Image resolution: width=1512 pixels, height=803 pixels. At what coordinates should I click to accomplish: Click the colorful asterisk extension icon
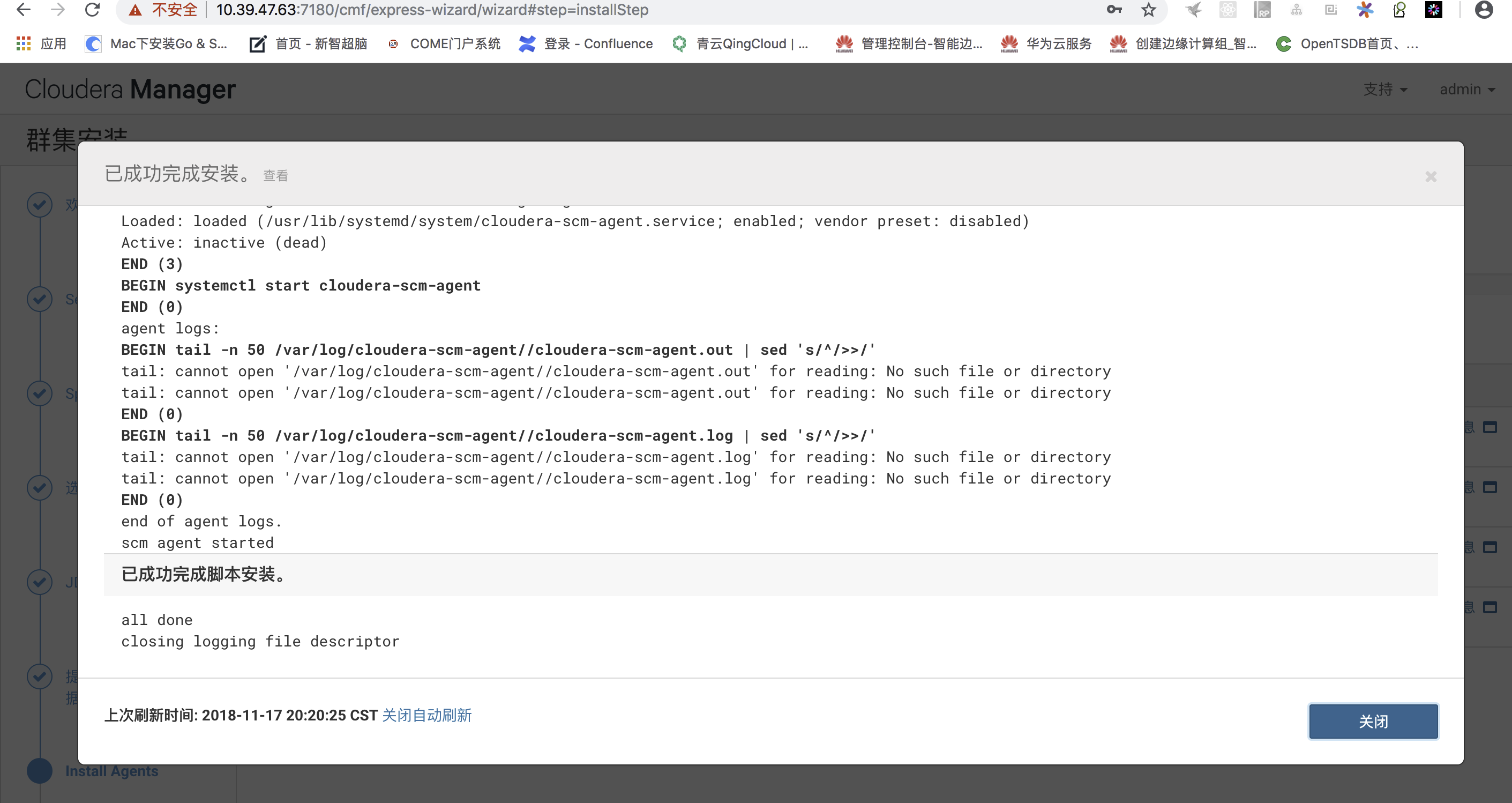(x=1365, y=10)
